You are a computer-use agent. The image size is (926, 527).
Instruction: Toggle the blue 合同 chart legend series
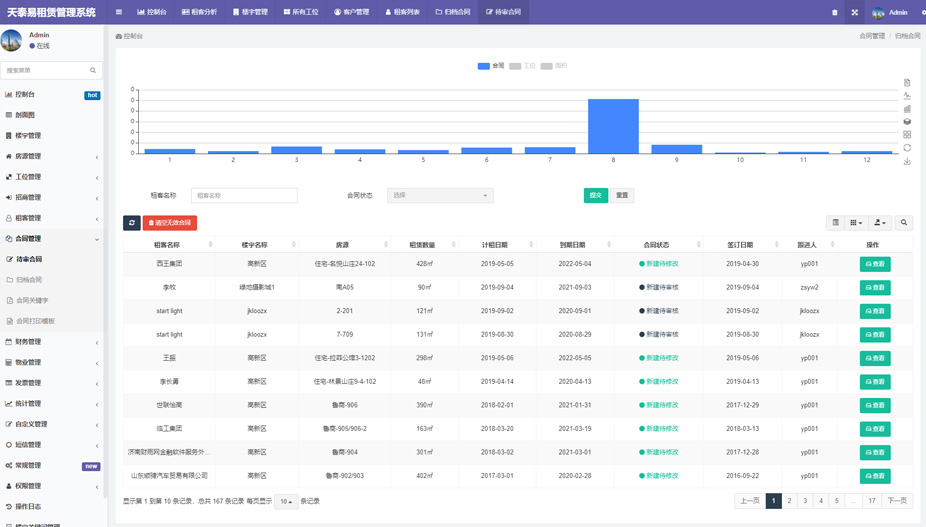pos(491,66)
